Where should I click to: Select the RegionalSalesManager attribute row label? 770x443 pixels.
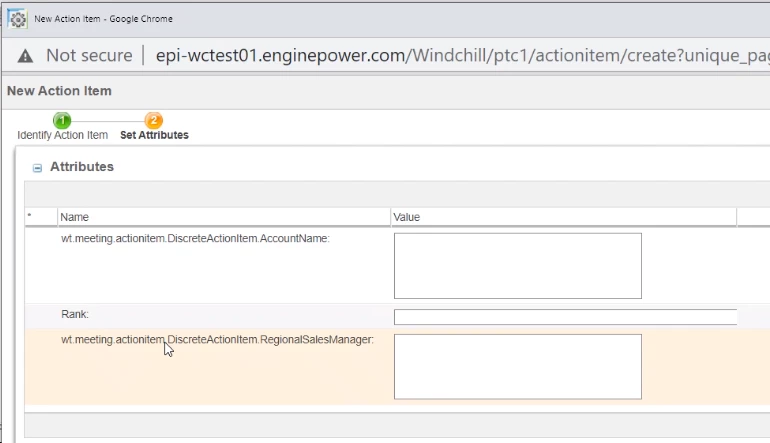coord(218,340)
